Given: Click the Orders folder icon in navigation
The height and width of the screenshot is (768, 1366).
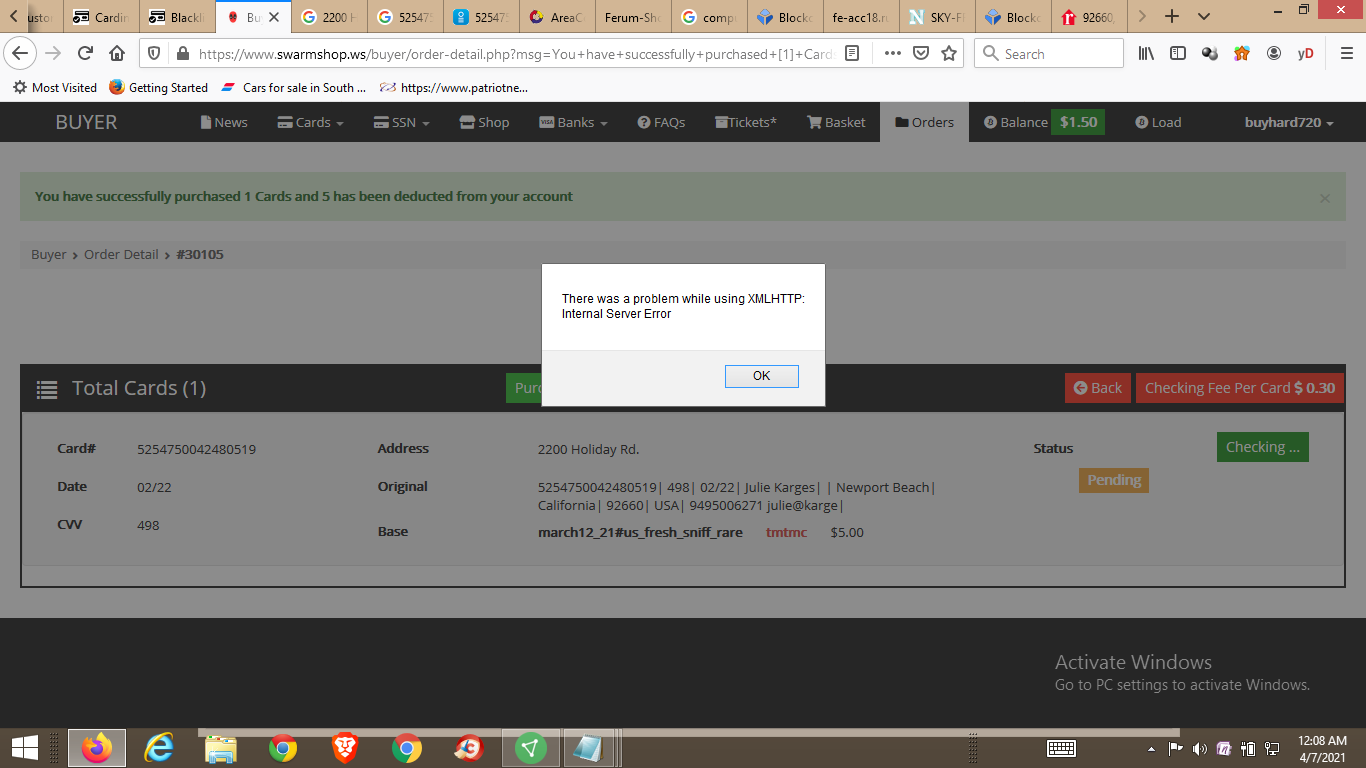Looking at the screenshot, I should (898, 122).
